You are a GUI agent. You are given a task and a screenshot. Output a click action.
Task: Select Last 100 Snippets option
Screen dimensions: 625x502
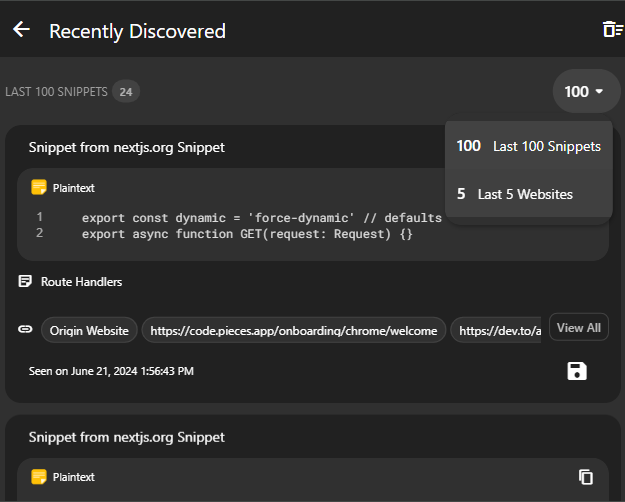(529, 146)
